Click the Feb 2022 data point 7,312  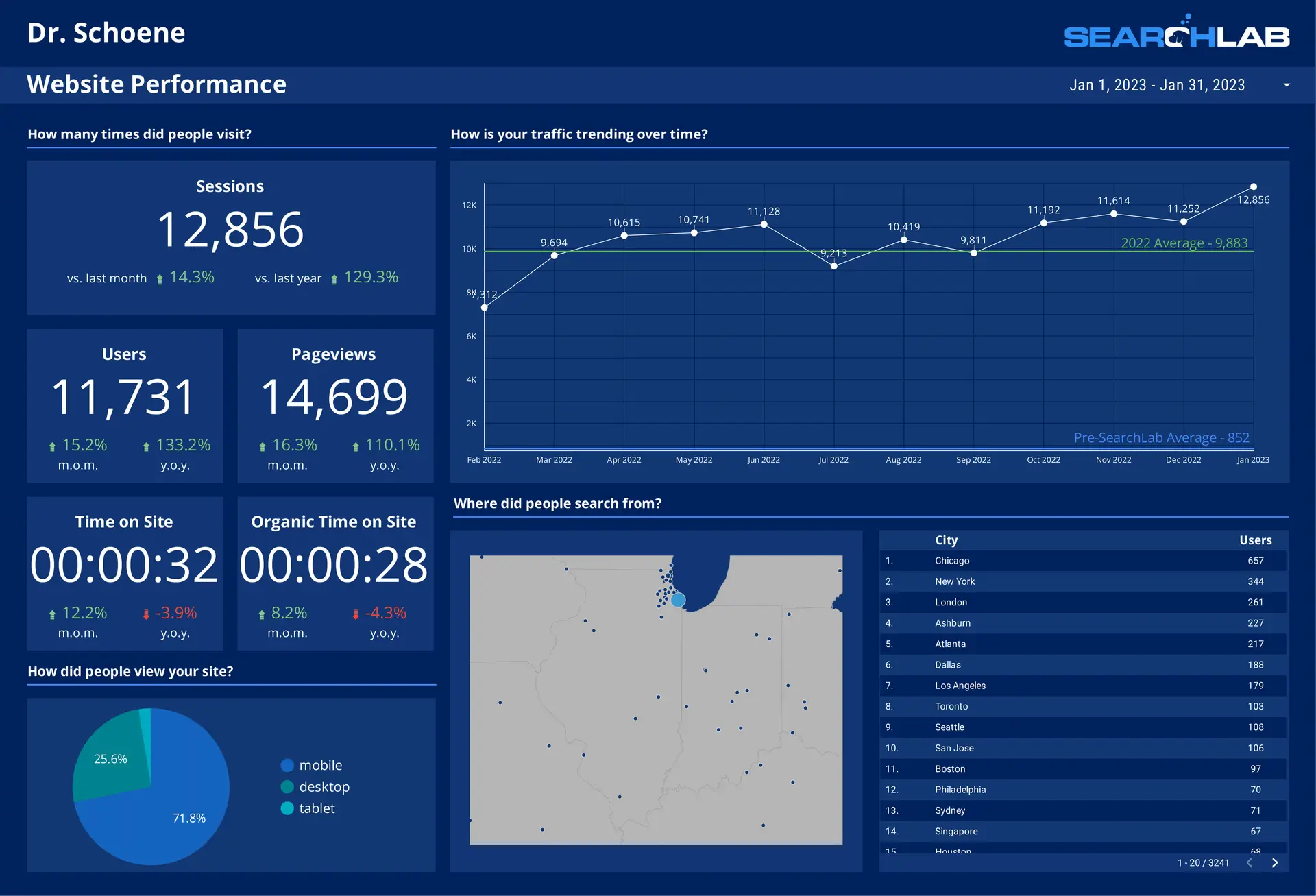coord(485,308)
